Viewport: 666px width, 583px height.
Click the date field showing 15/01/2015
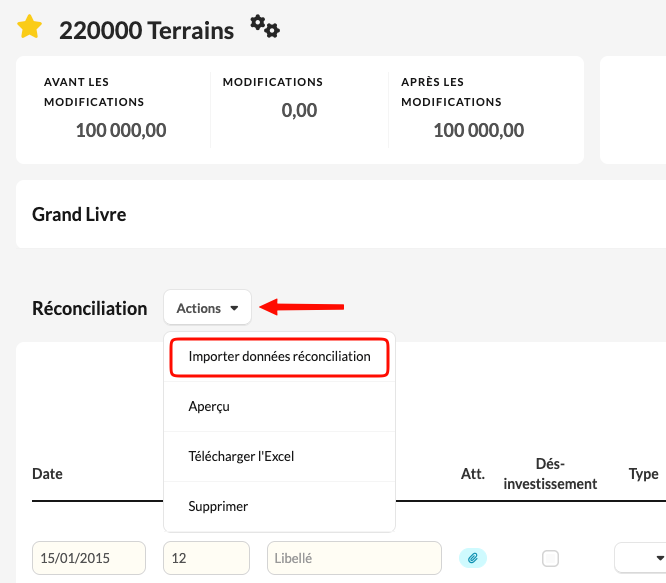tap(89, 558)
